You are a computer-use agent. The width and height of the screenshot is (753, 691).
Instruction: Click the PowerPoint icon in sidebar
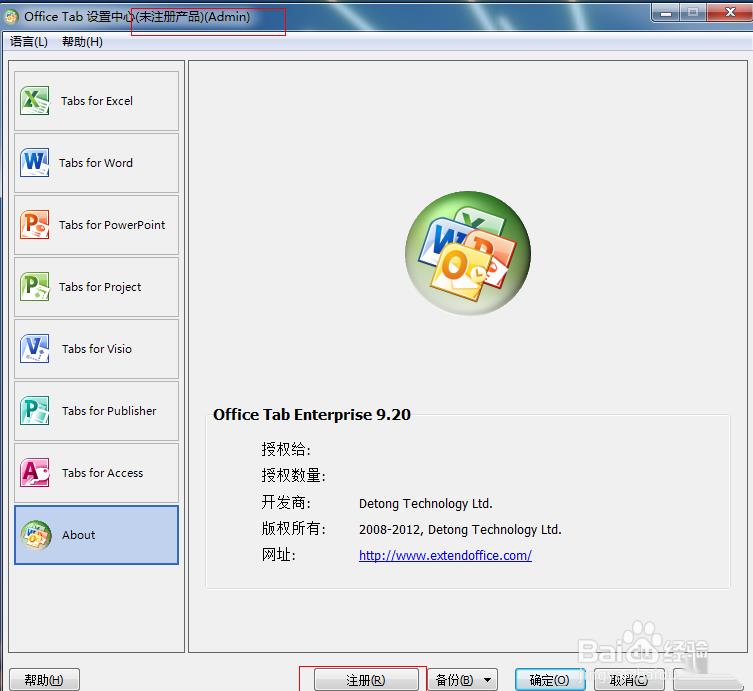(x=34, y=224)
